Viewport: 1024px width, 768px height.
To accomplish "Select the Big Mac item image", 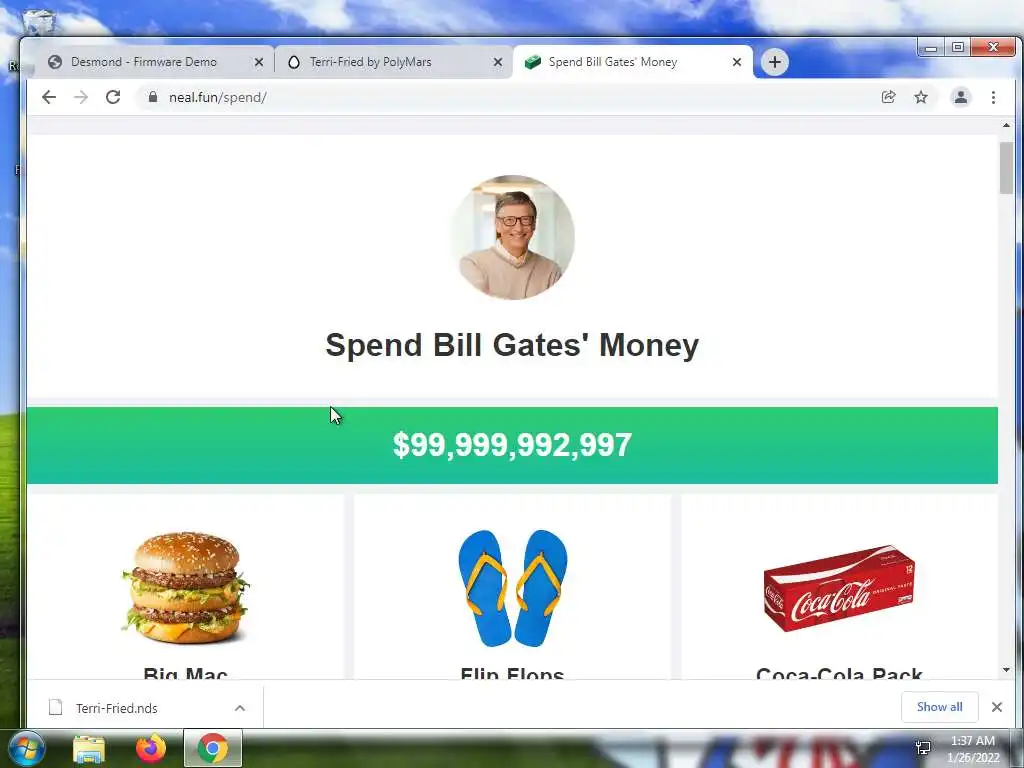I will [185, 588].
